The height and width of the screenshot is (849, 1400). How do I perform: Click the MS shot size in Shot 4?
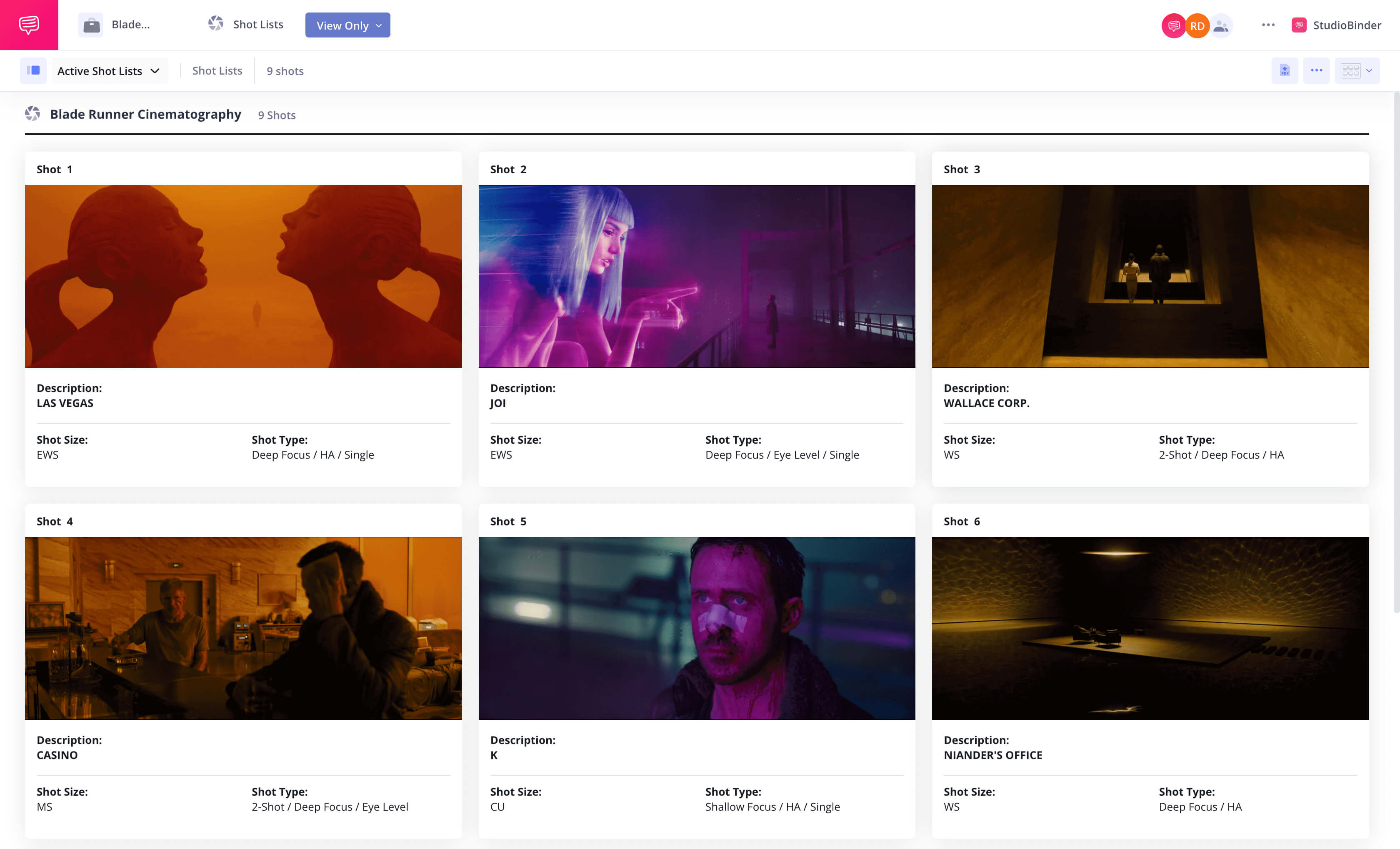[44, 807]
